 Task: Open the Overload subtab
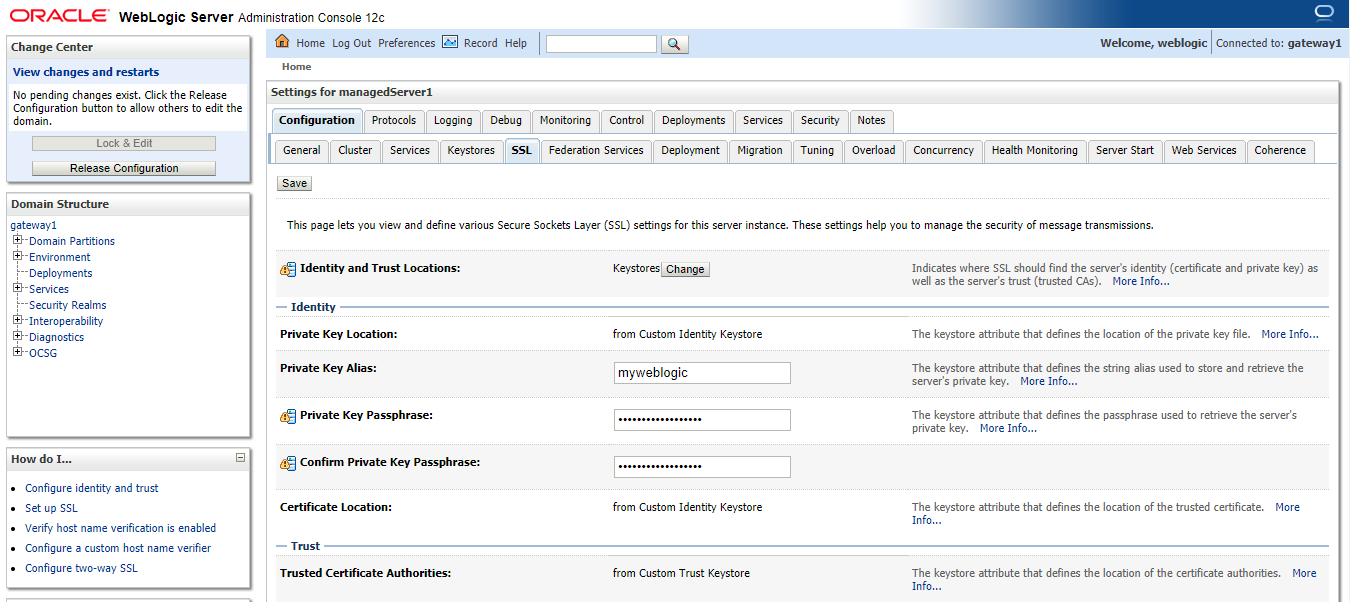tap(873, 150)
